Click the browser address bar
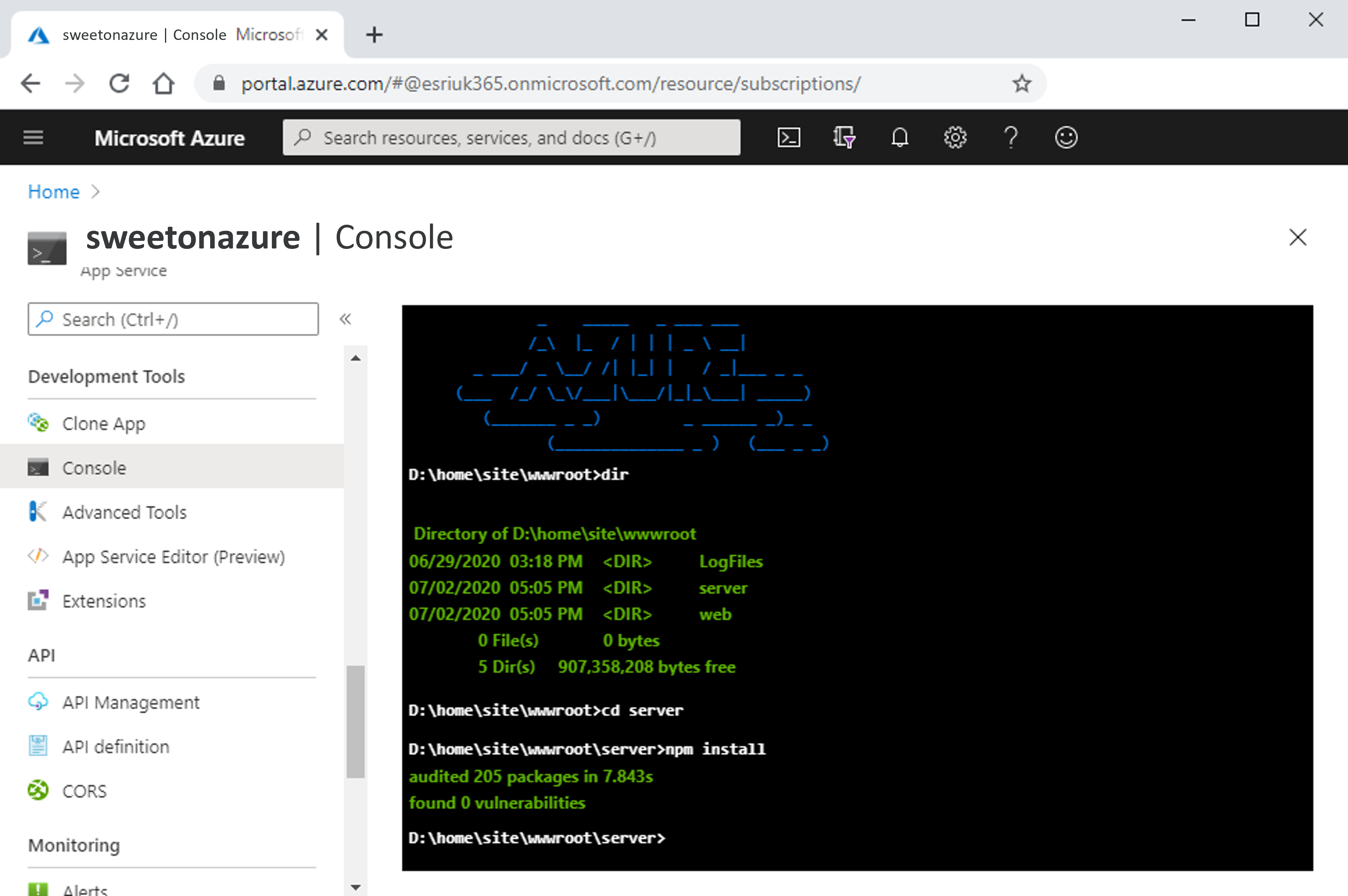The image size is (1348, 896). click(620, 84)
